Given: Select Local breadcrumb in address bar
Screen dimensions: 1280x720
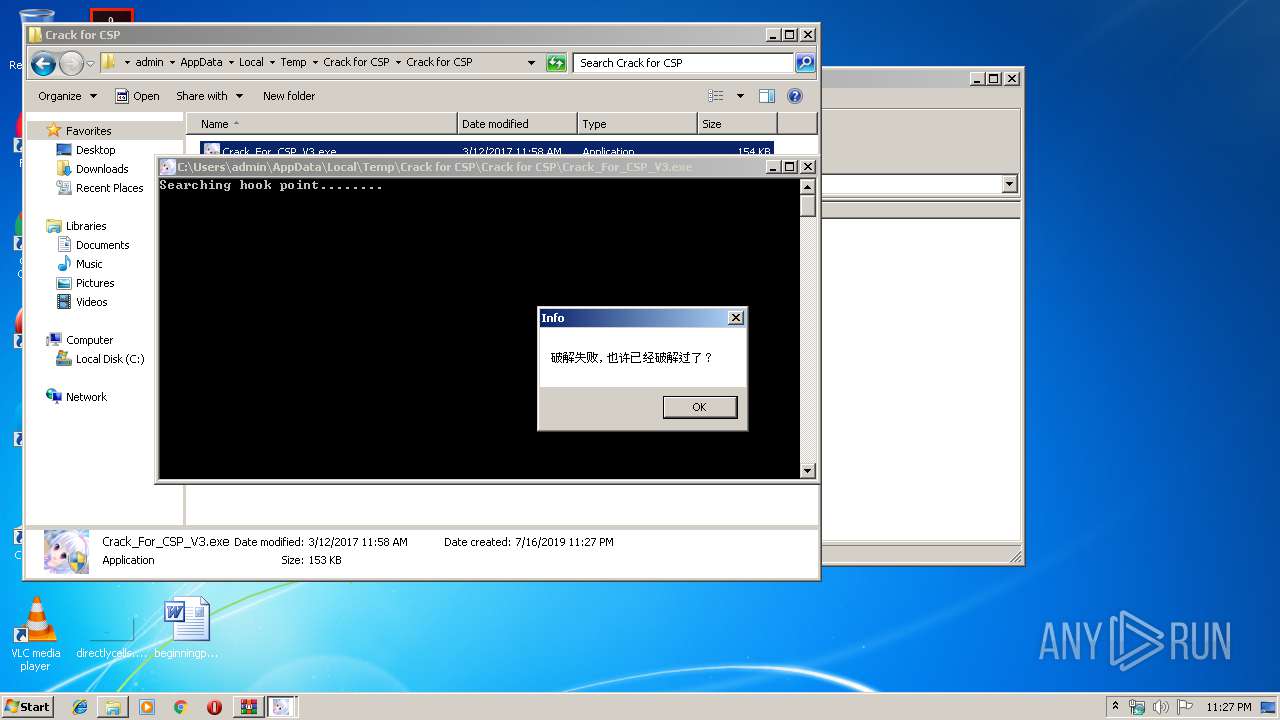Looking at the screenshot, I should (251, 62).
